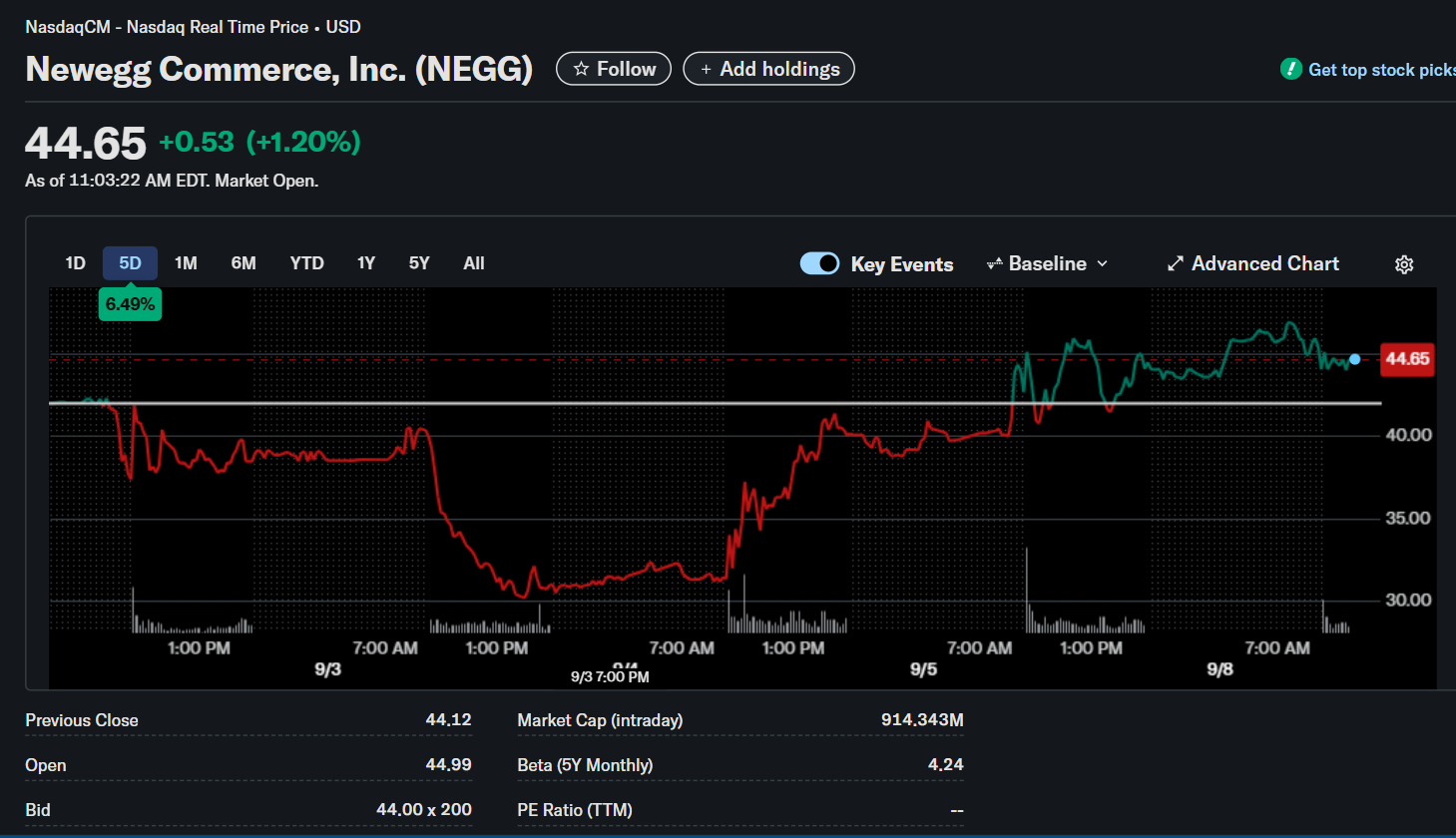Click the Advanced Chart expand arrows icon
Image resolution: width=1456 pixels, height=838 pixels.
click(x=1176, y=263)
